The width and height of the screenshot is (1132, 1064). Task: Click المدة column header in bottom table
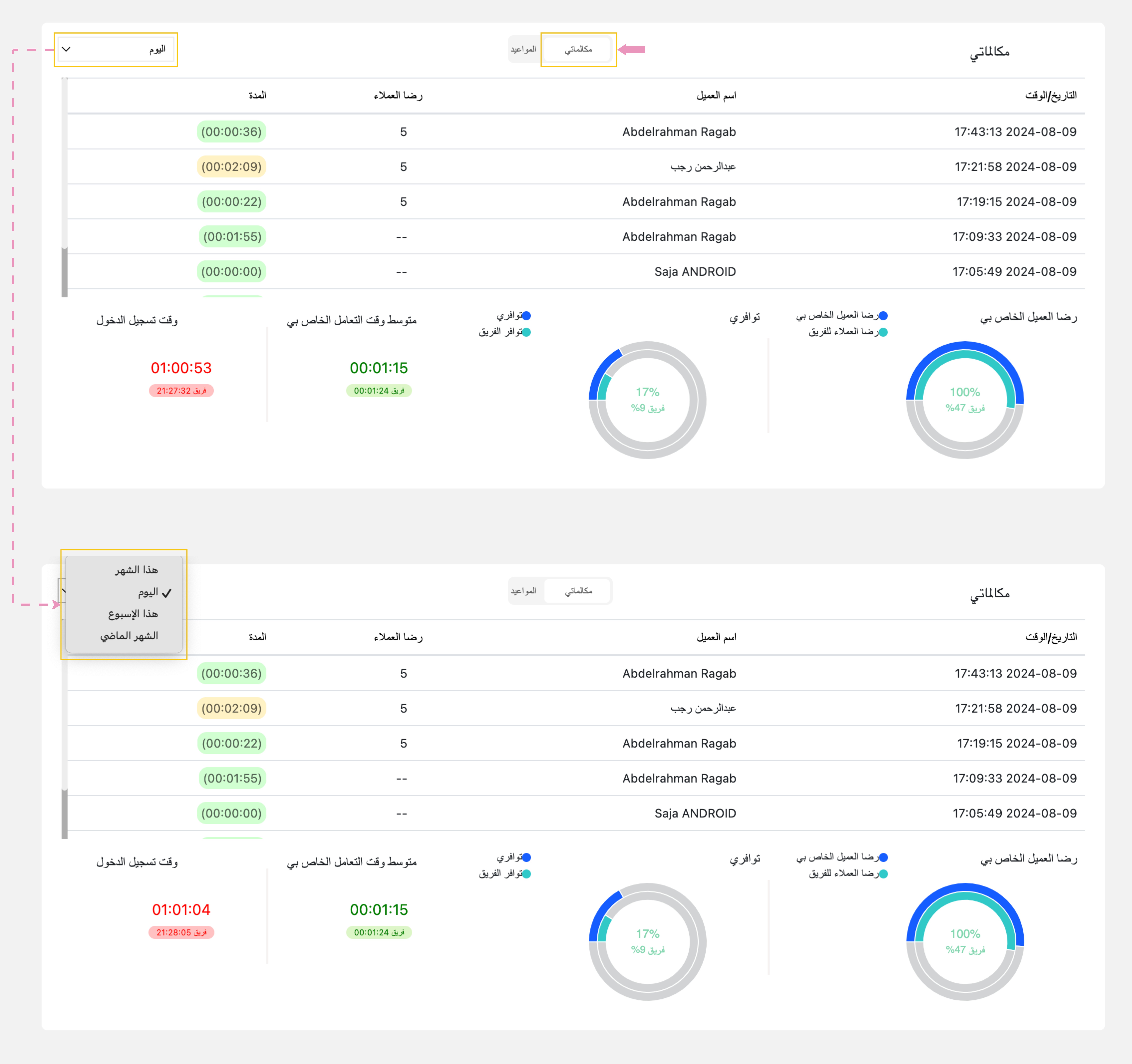(257, 637)
